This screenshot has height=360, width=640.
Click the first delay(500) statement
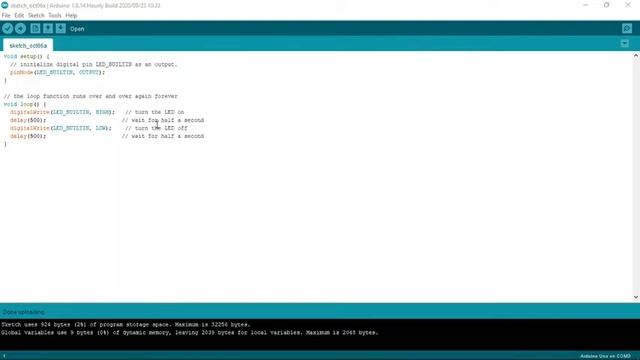pos(28,120)
